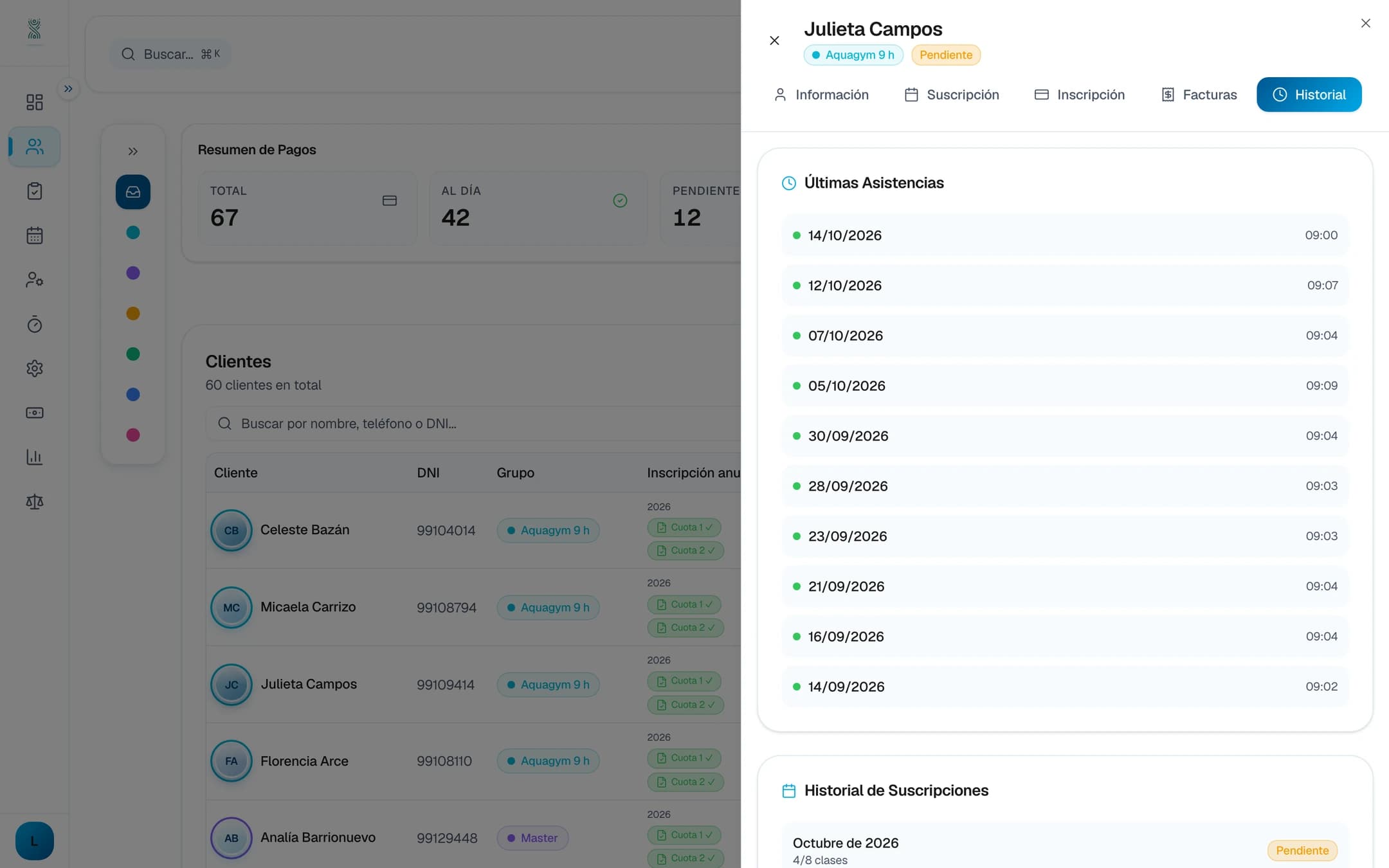Select the orange group color dot

pos(133,314)
